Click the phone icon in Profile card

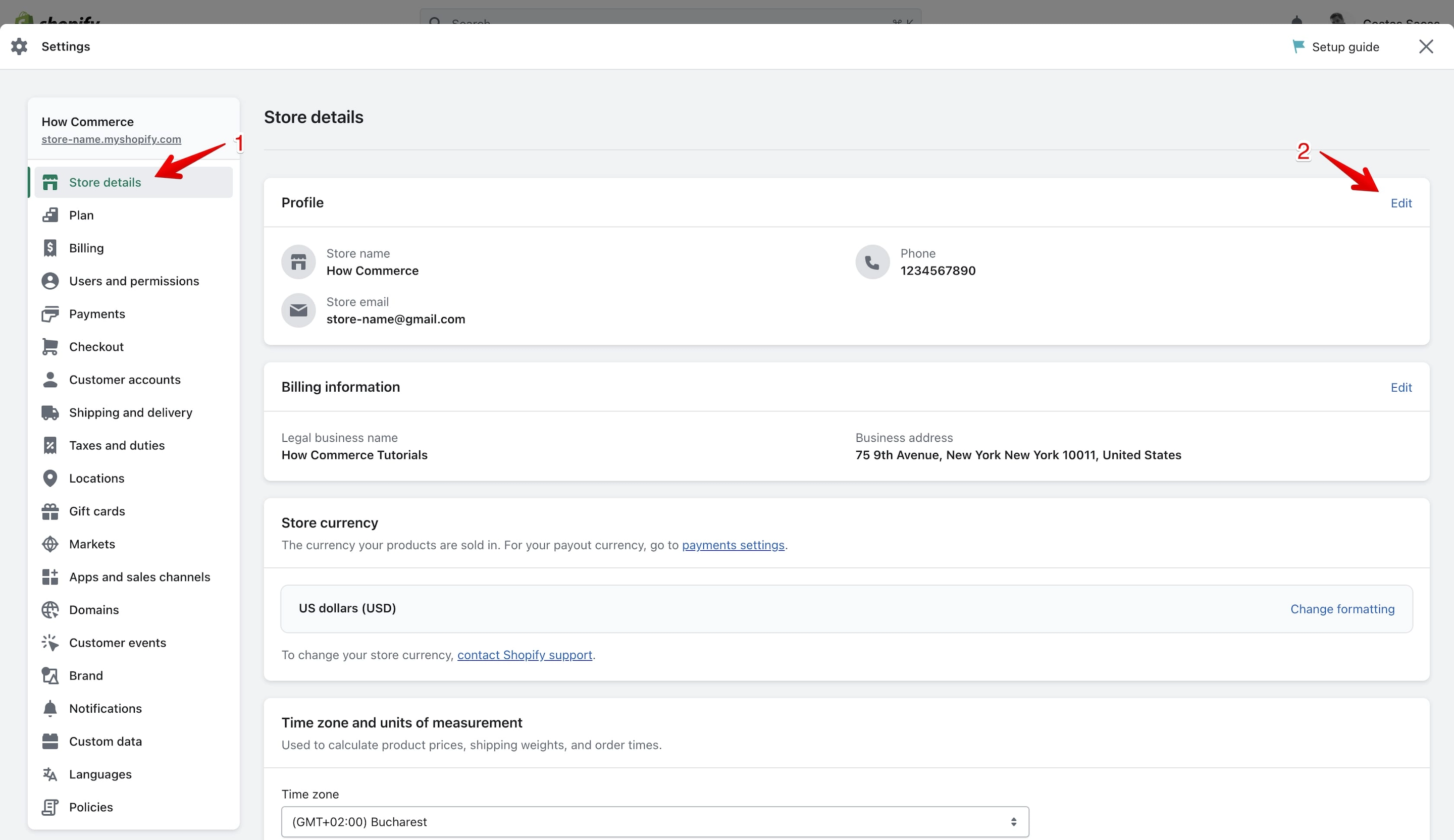tap(872, 262)
